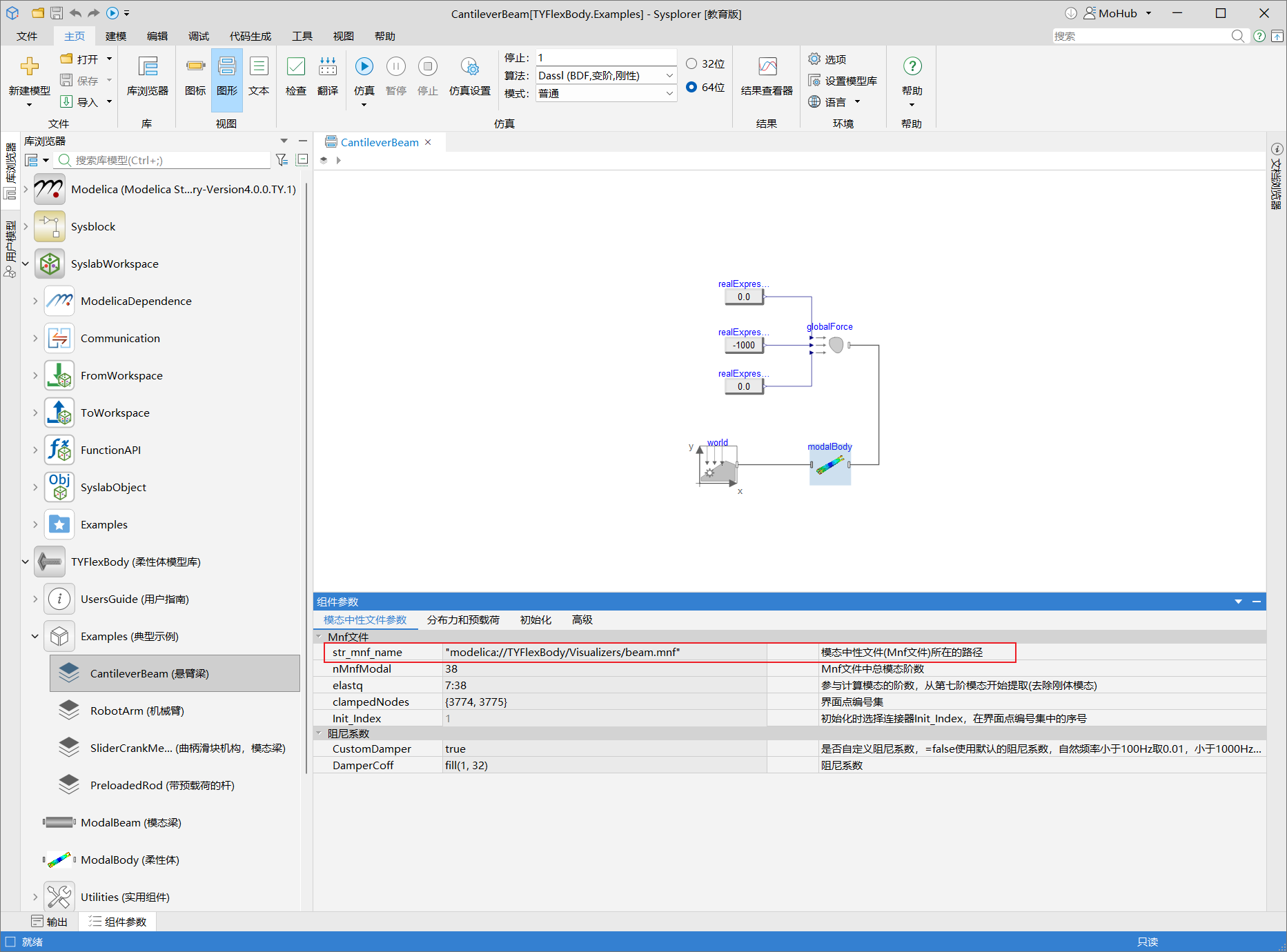
Task: Expand the Sysblock library node
Action: 26,226
